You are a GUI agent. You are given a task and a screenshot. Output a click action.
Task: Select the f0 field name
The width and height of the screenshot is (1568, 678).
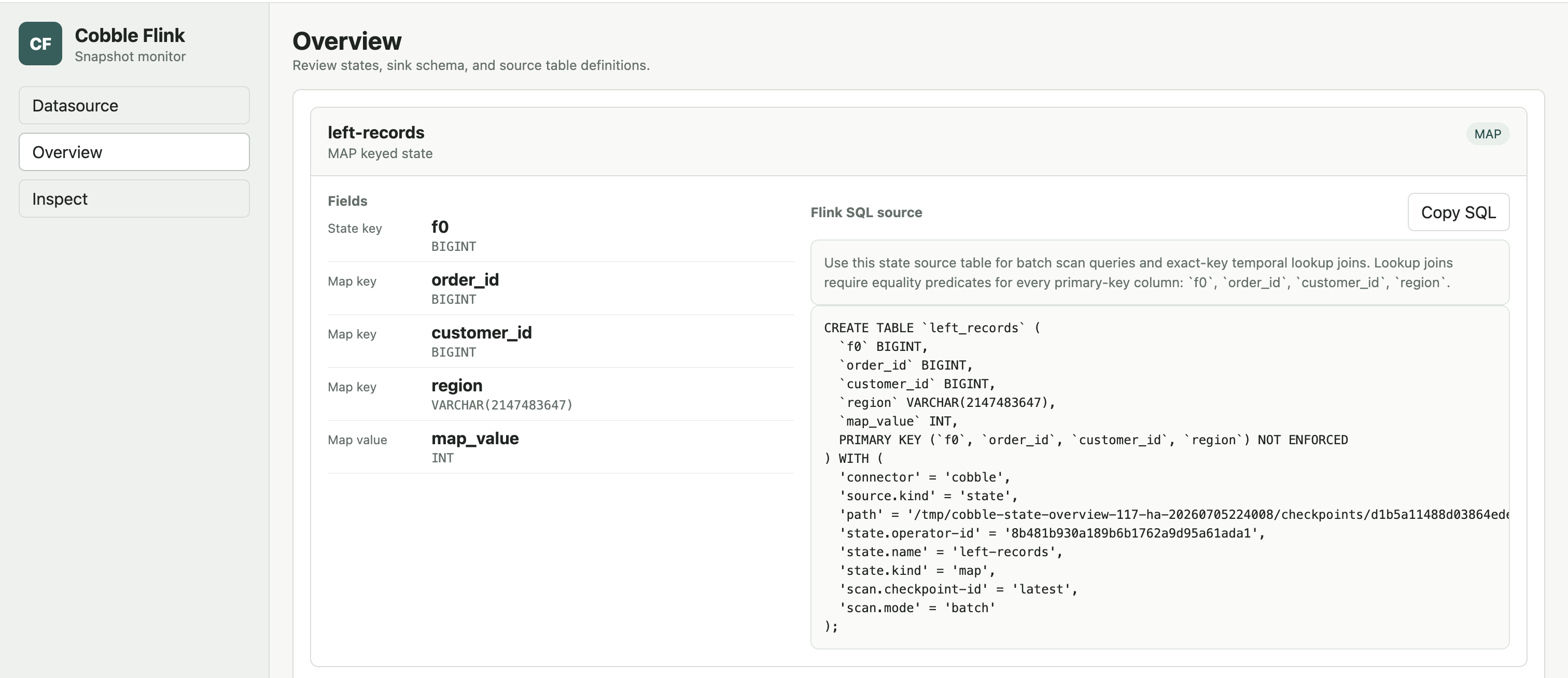(x=440, y=227)
